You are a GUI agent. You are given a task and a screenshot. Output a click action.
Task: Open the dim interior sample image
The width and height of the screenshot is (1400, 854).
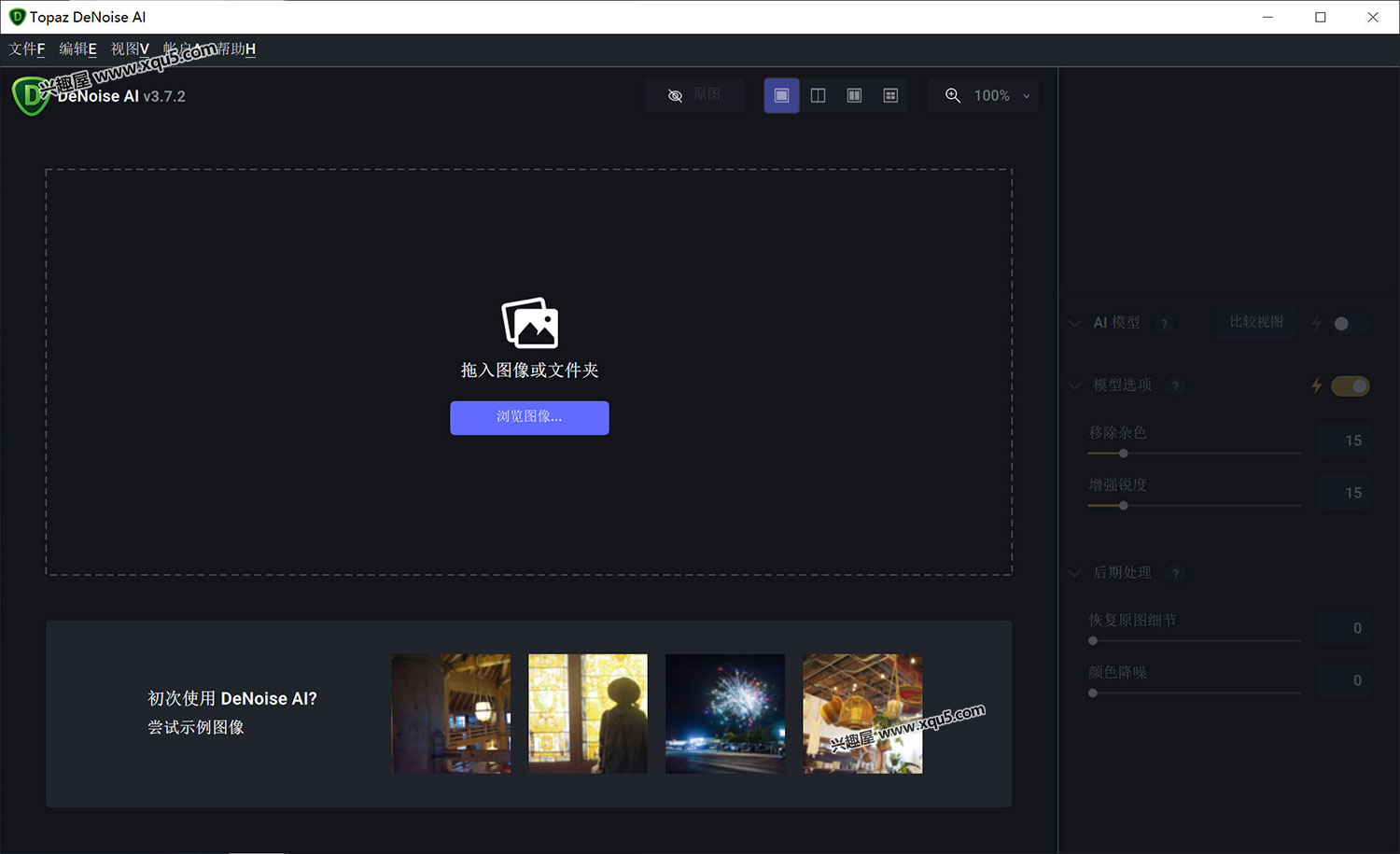coord(451,714)
